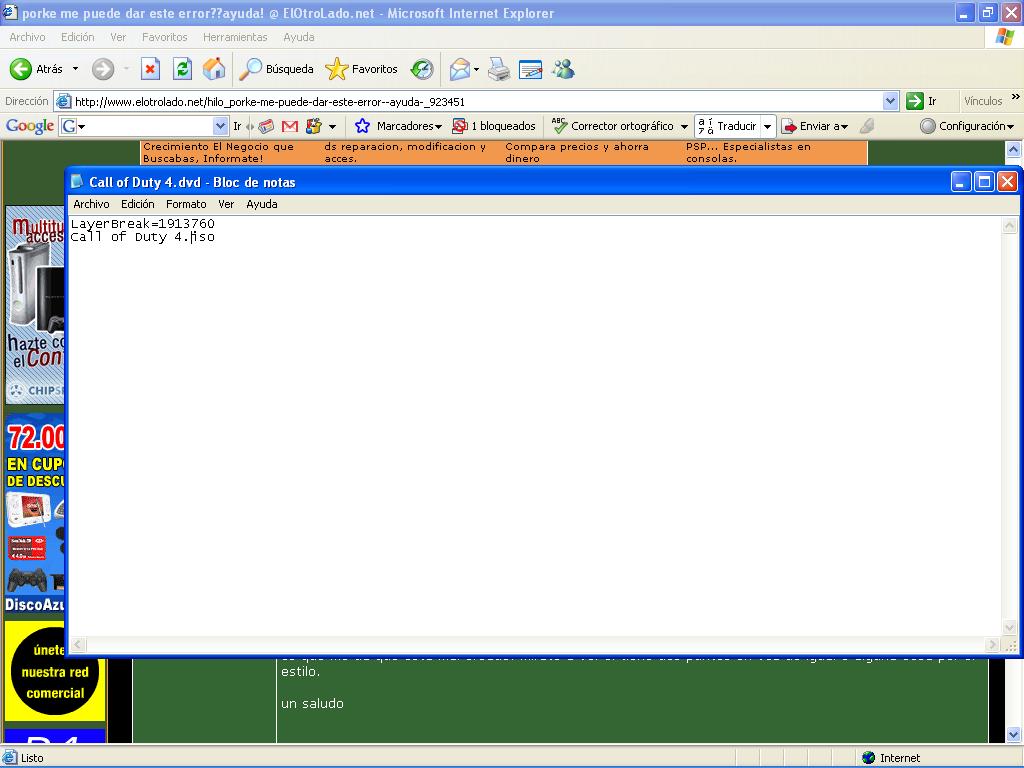
Task: Open Internet Explorer Favoritos menu
Action: (165, 37)
